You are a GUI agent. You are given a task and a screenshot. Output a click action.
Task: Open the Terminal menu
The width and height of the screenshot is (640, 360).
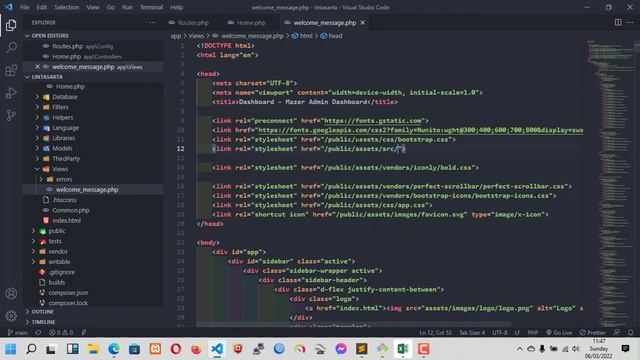tap(151, 7)
